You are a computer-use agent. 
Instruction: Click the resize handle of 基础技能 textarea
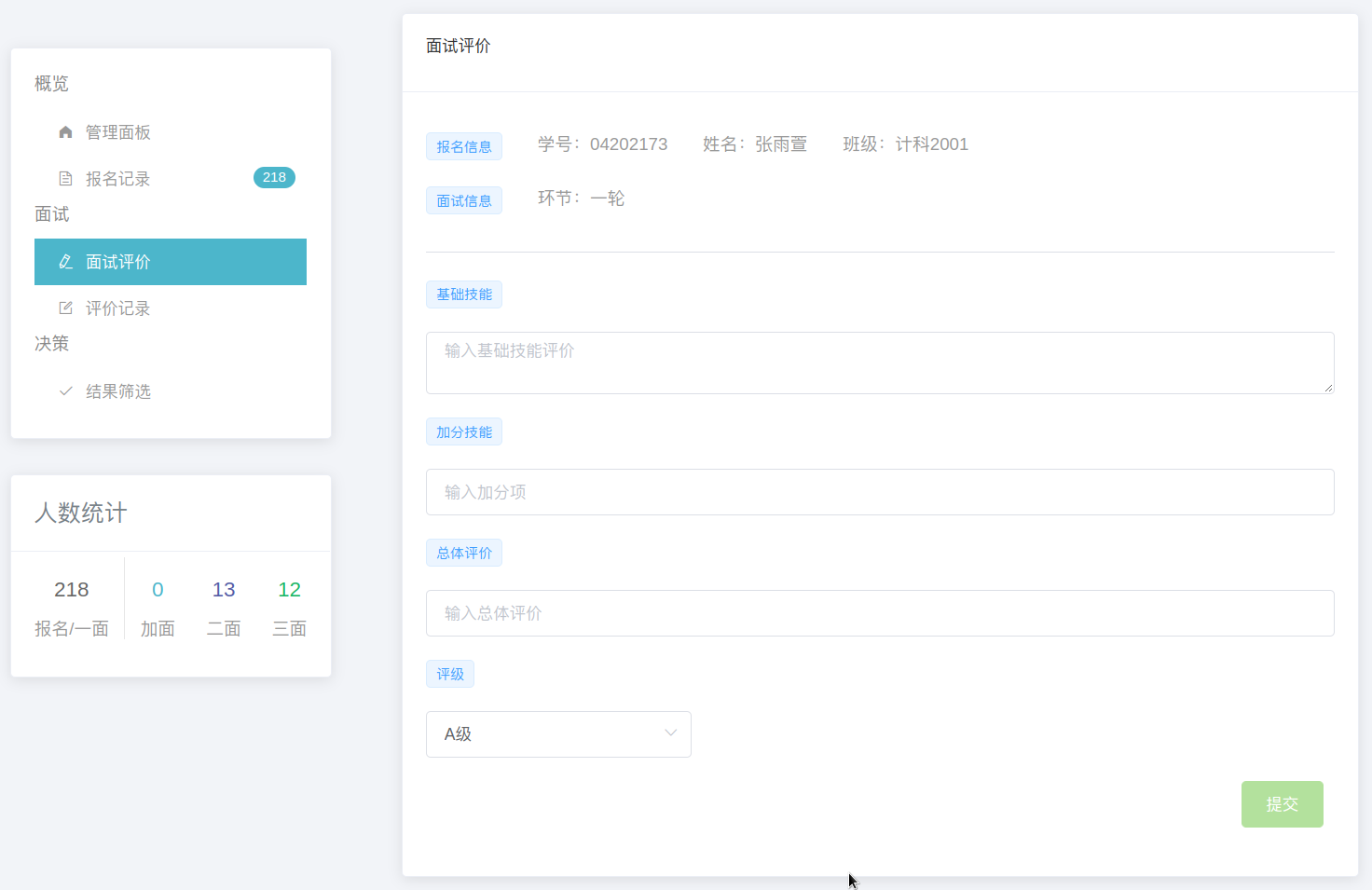click(x=1328, y=388)
